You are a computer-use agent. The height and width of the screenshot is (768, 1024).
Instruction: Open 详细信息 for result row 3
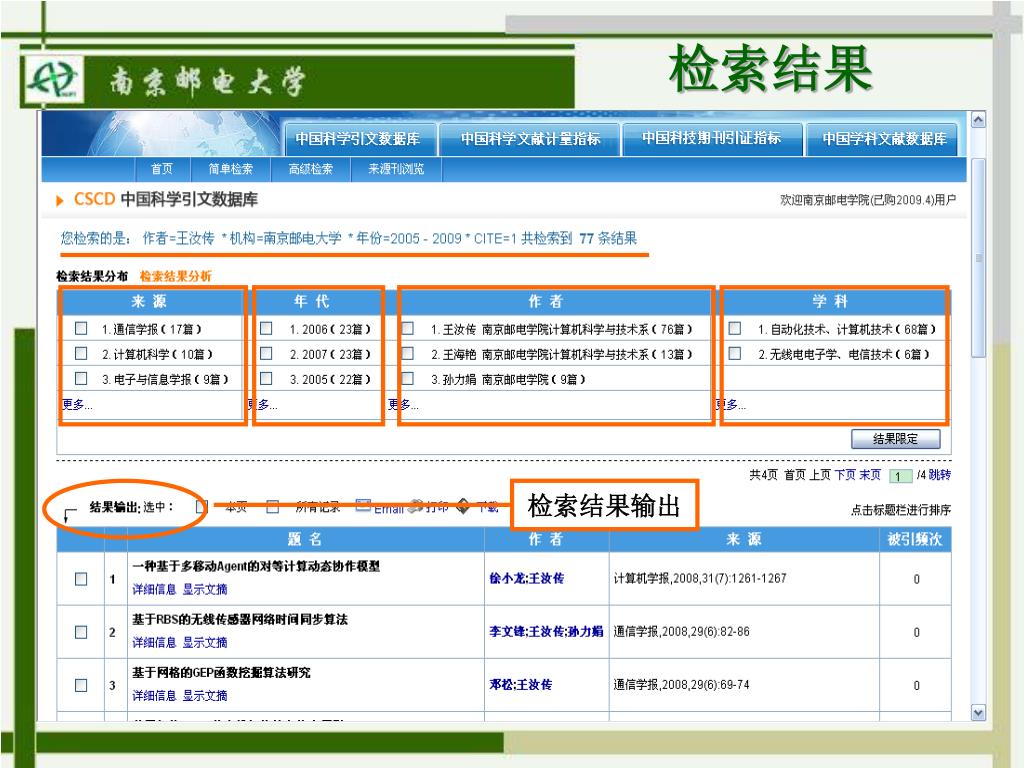[154, 696]
